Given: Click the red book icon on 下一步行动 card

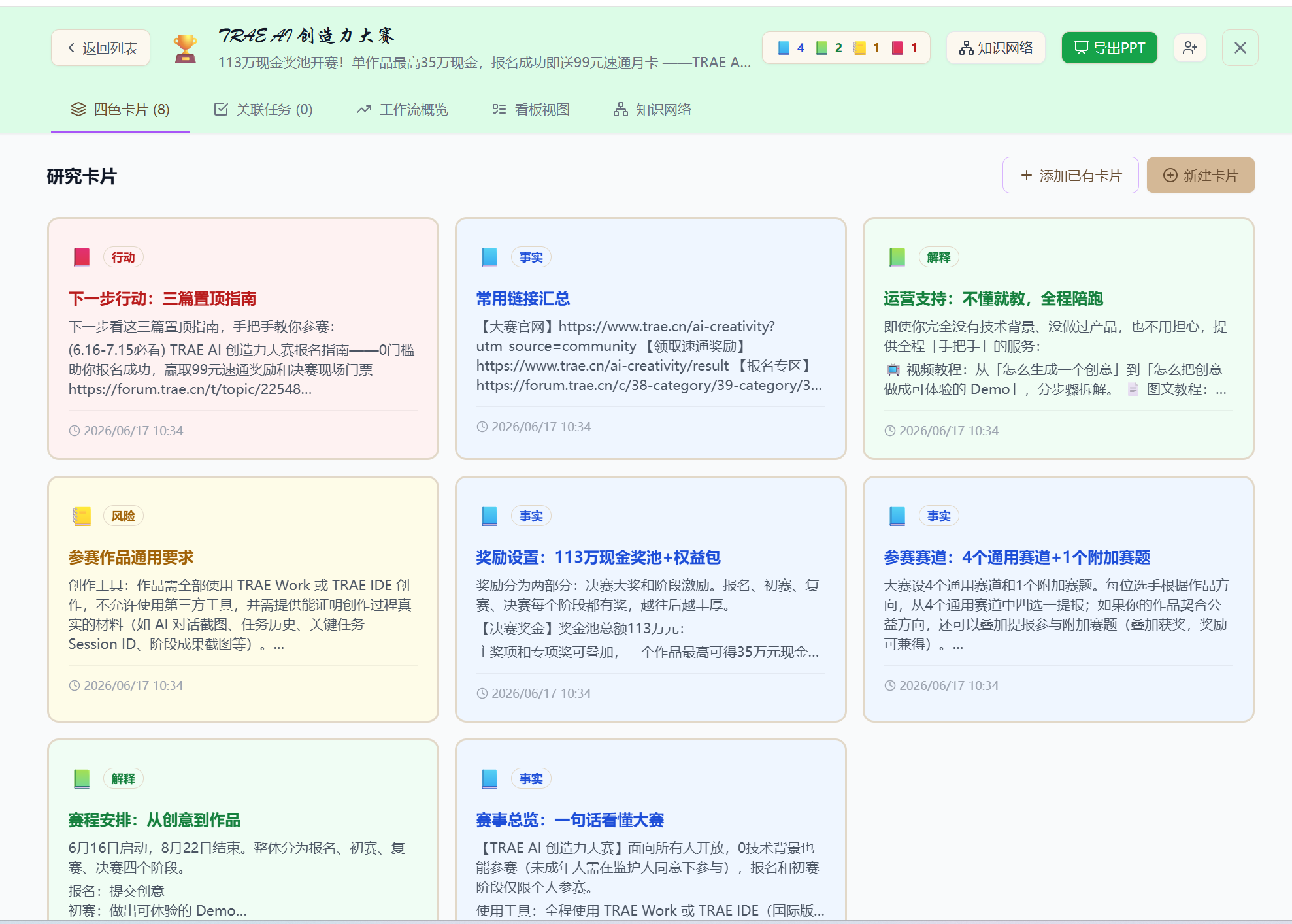Looking at the screenshot, I should tap(82, 257).
